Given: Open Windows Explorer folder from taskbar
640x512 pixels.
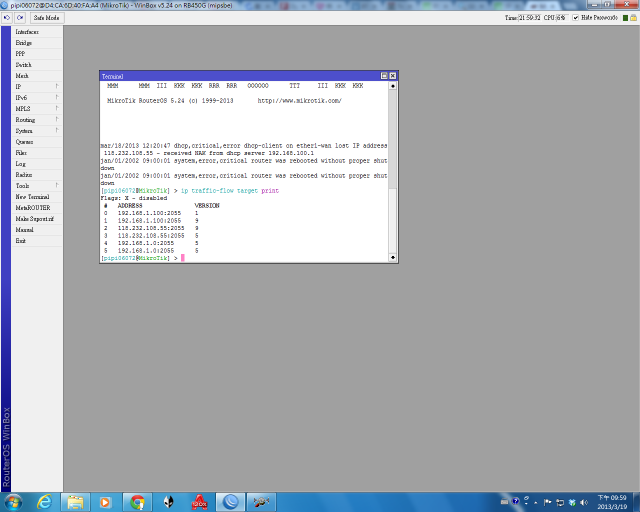Looking at the screenshot, I should pos(75,502).
